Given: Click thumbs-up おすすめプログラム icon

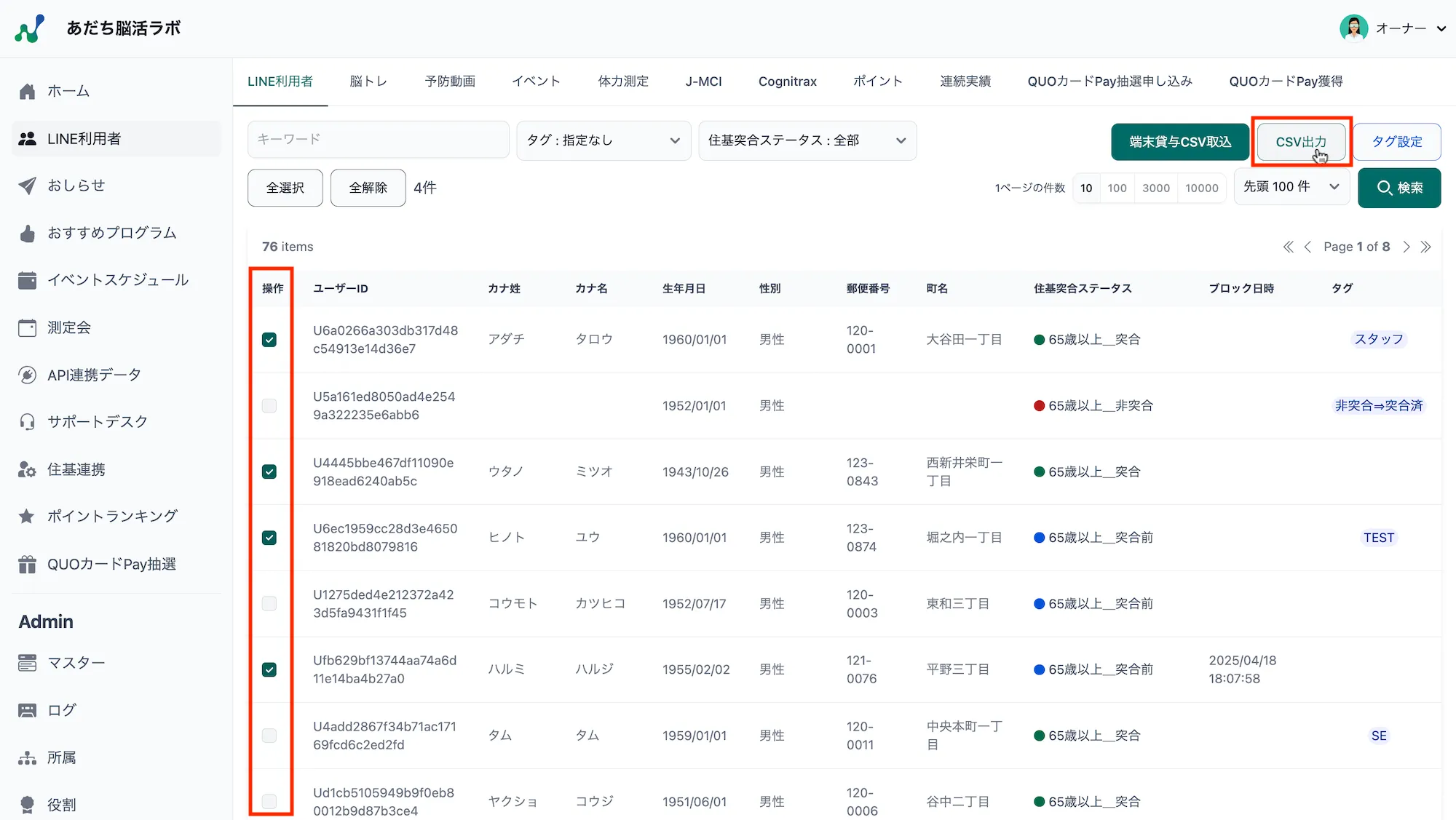Looking at the screenshot, I should click(x=27, y=234).
